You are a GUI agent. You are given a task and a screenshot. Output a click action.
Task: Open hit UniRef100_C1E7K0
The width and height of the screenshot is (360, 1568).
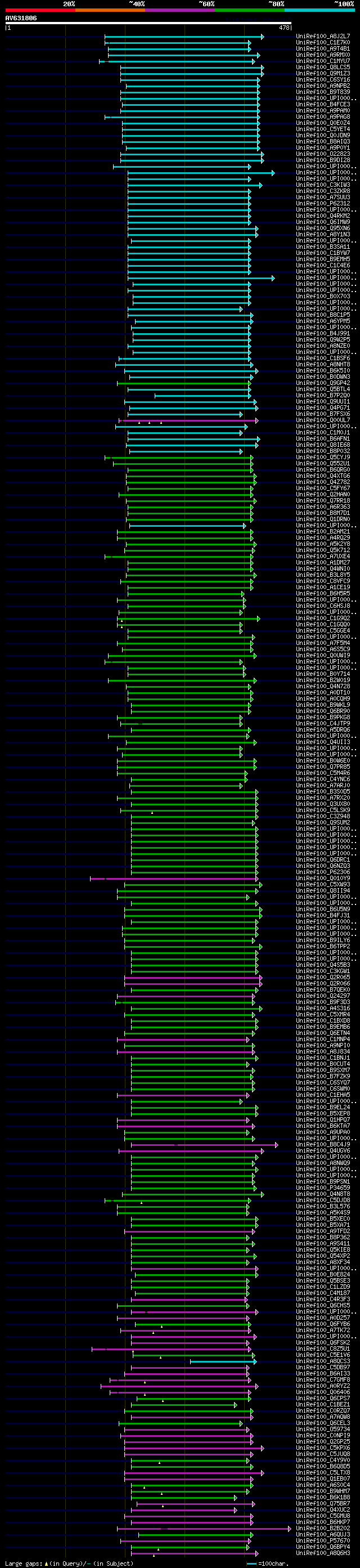pos(323,43)
